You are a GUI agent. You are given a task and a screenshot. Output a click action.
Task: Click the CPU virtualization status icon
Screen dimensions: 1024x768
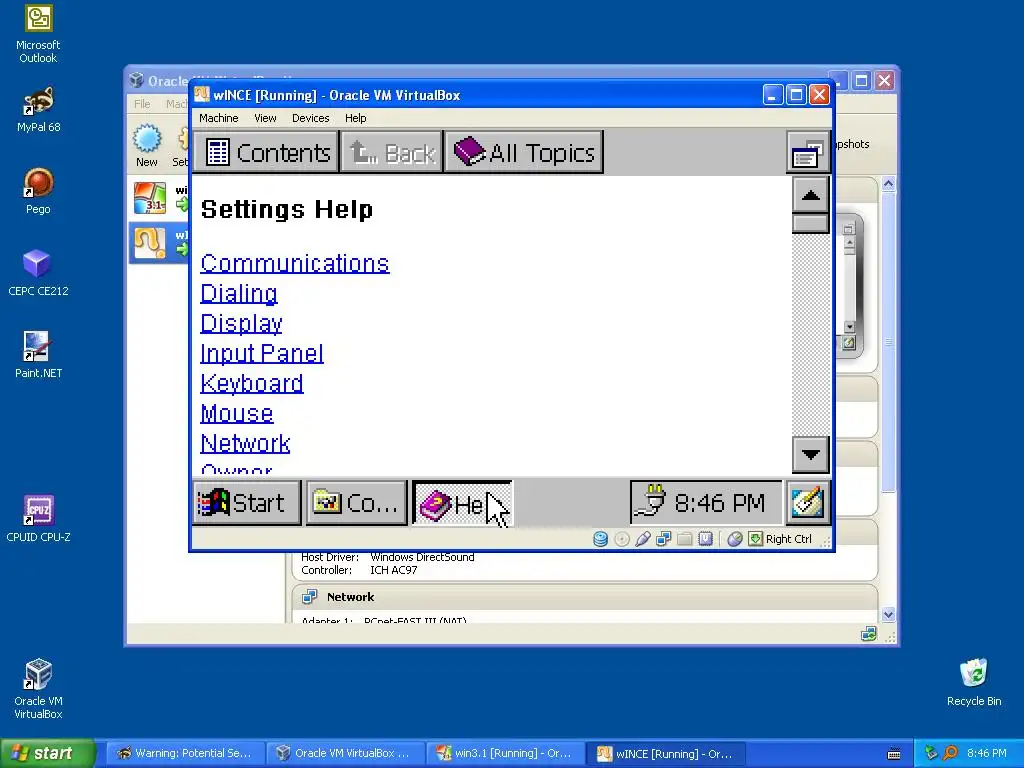[x=705, y=539]
